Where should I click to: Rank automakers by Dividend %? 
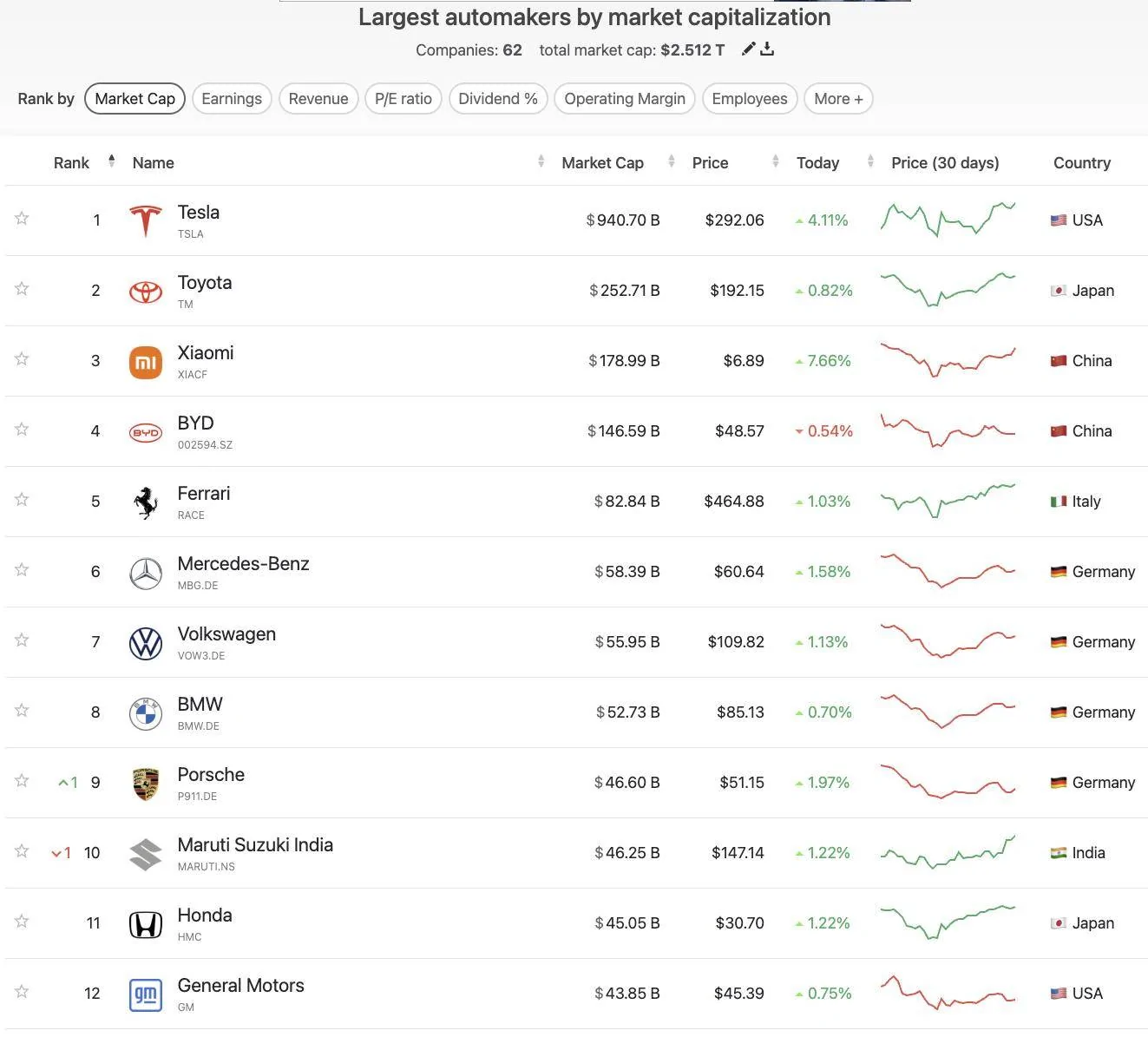(x=498, y=99)
